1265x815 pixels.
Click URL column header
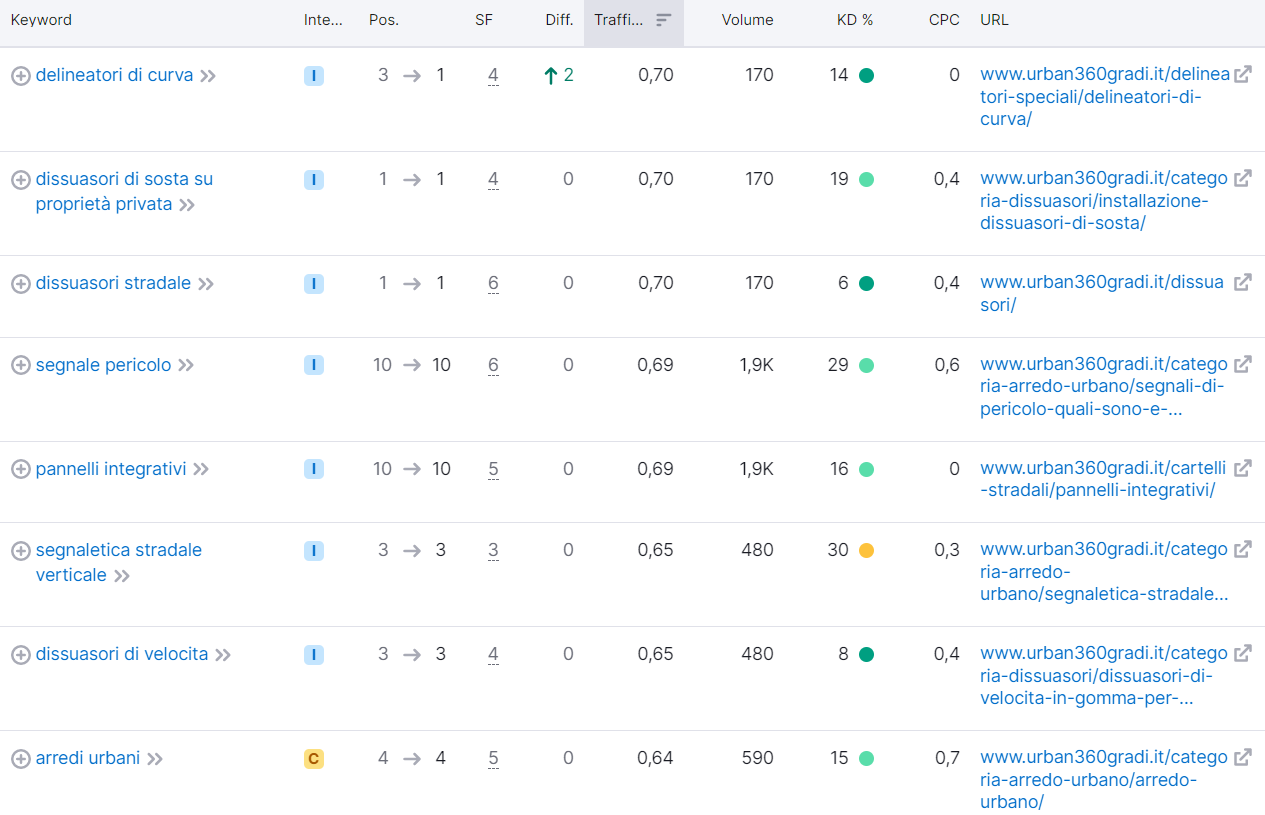coord(994,20)
